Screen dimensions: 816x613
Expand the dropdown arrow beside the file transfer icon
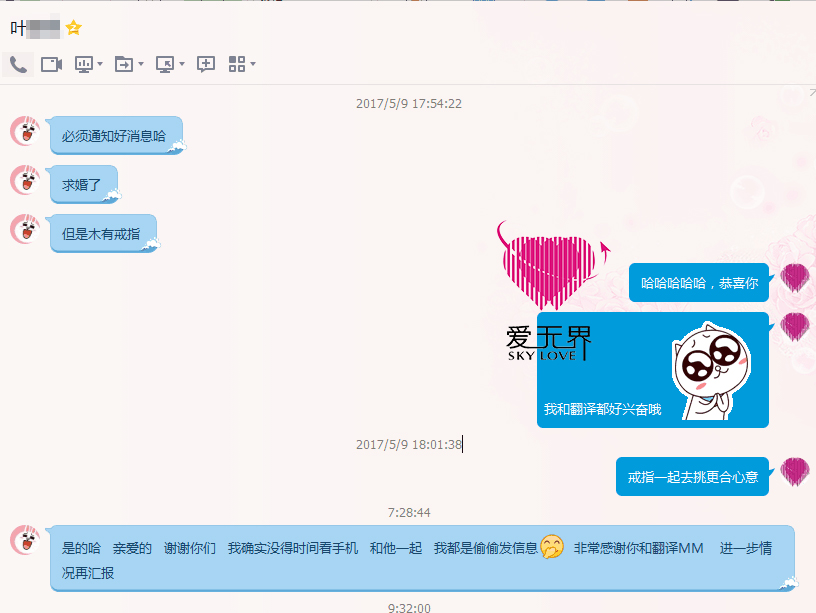(141, 65)
